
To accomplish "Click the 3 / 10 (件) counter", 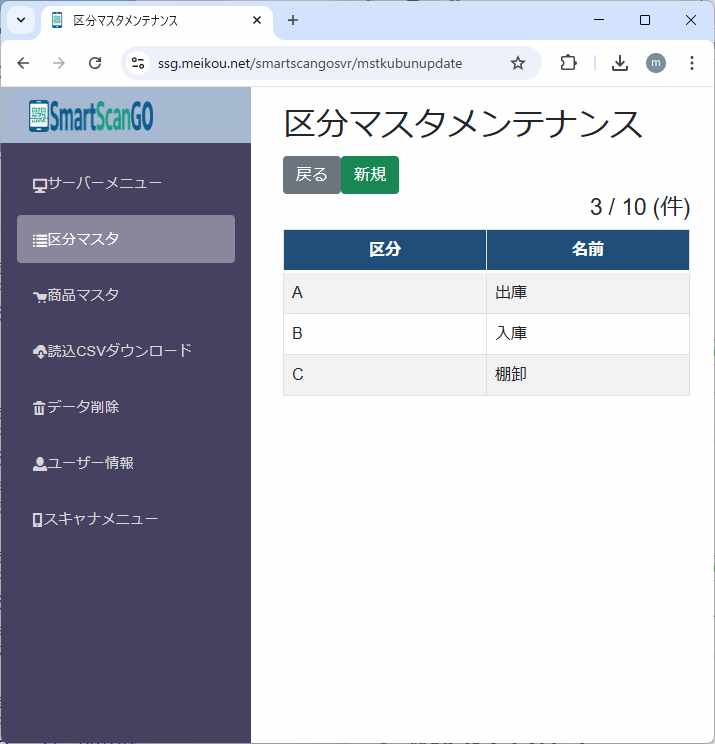I will [x=640, y=207].
